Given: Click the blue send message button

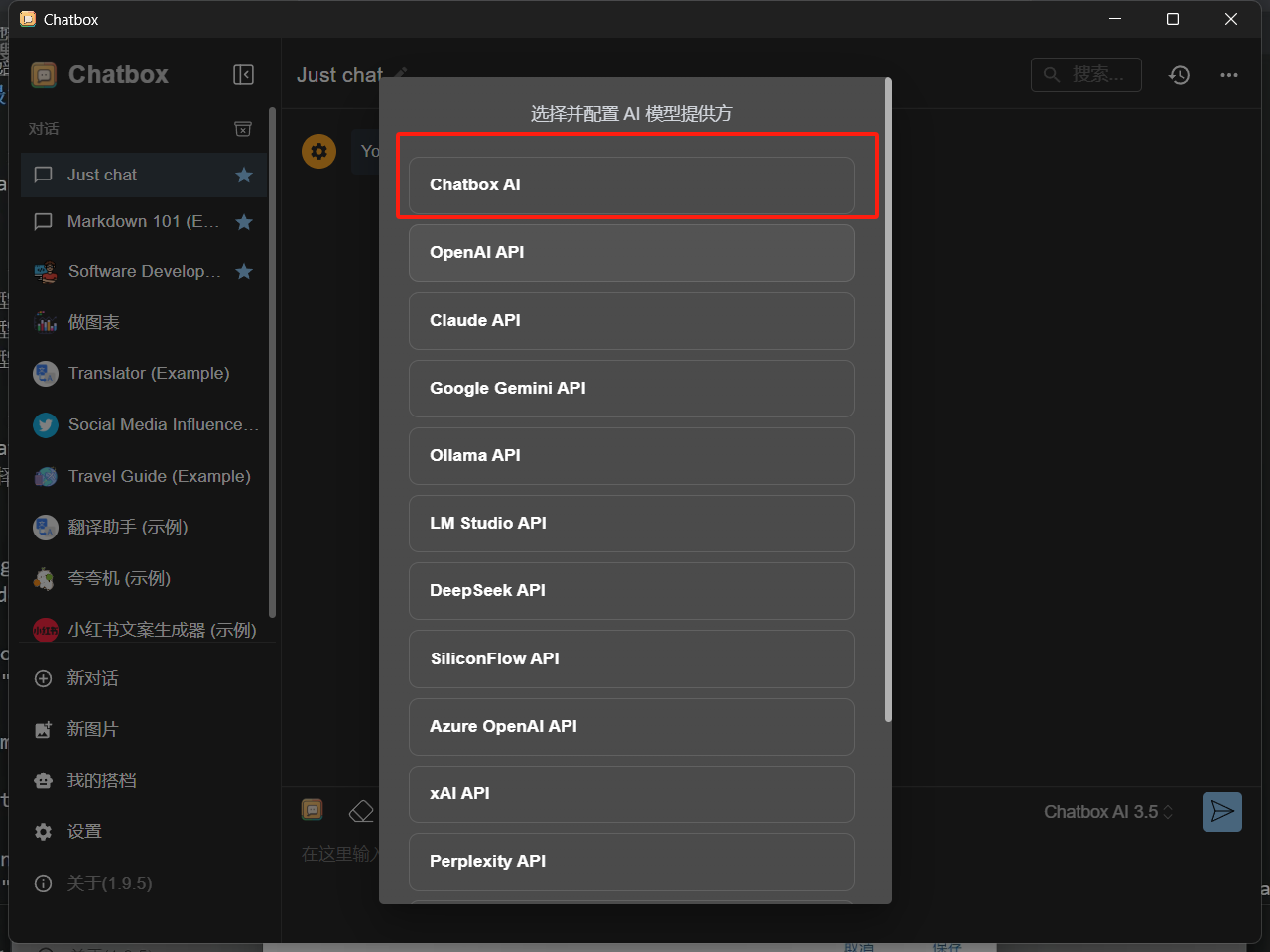Looking at the screenshot, I should point(1222,812).
